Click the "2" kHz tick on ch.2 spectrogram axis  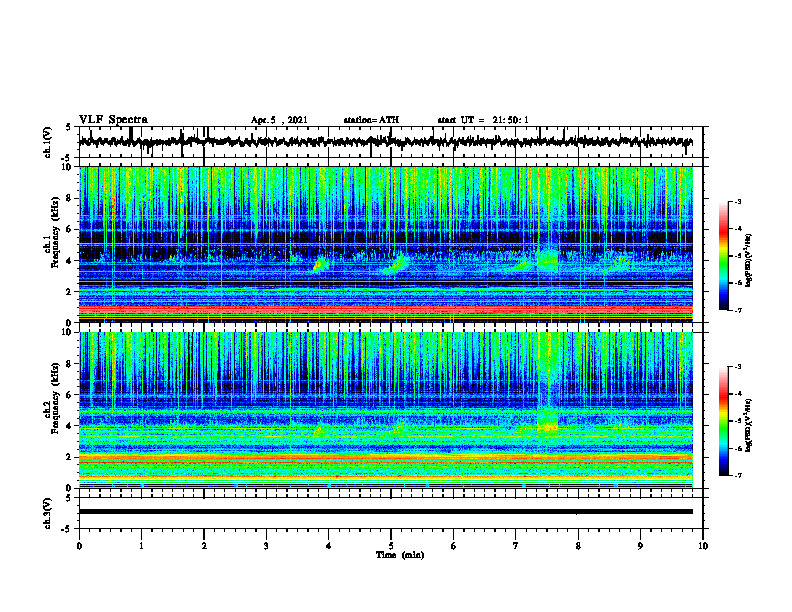point(71,457)
